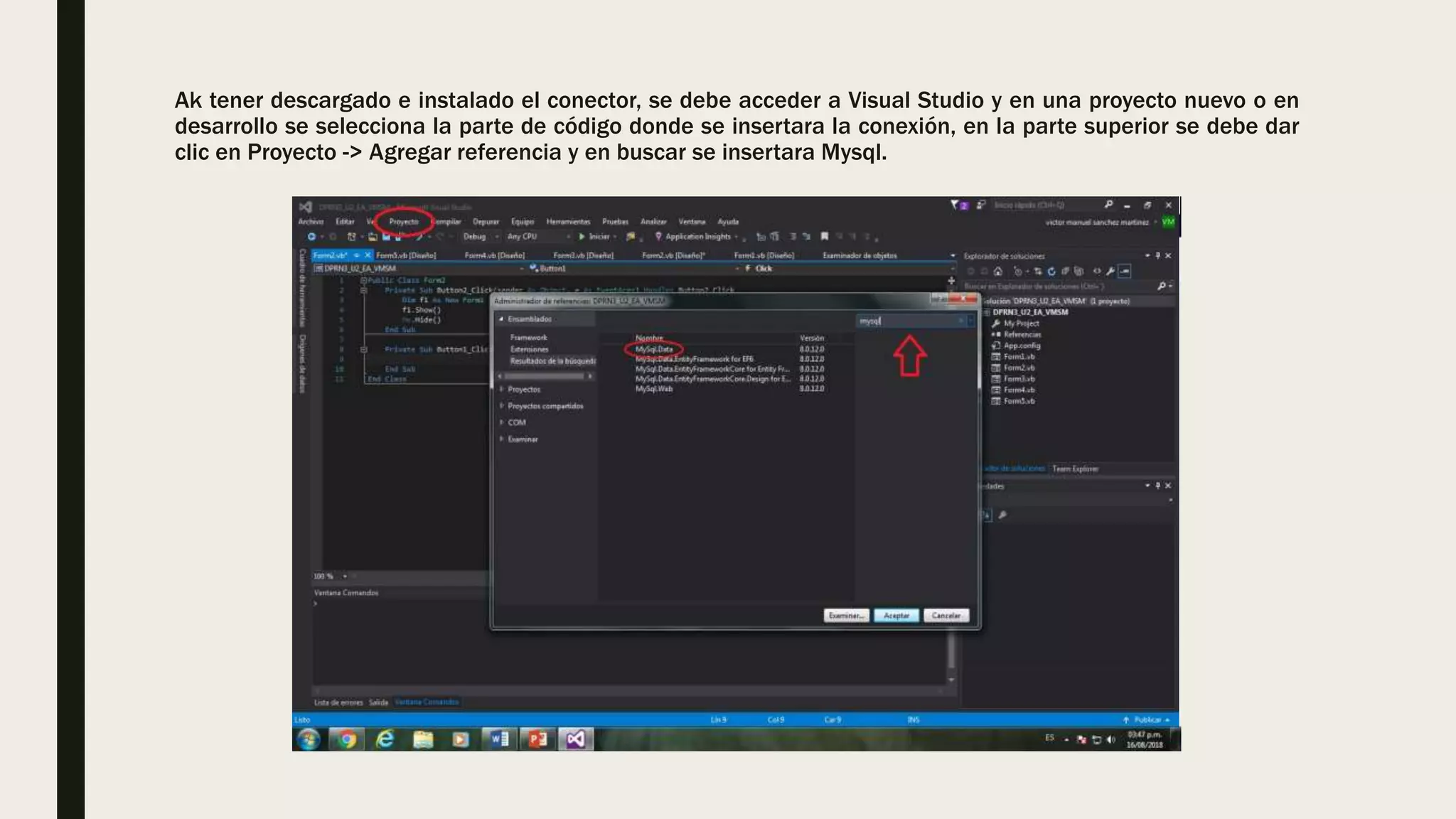Click the Cancelar button in reference manager
1456x819 pixels.
pyautogui.click(x=946, y=616)
